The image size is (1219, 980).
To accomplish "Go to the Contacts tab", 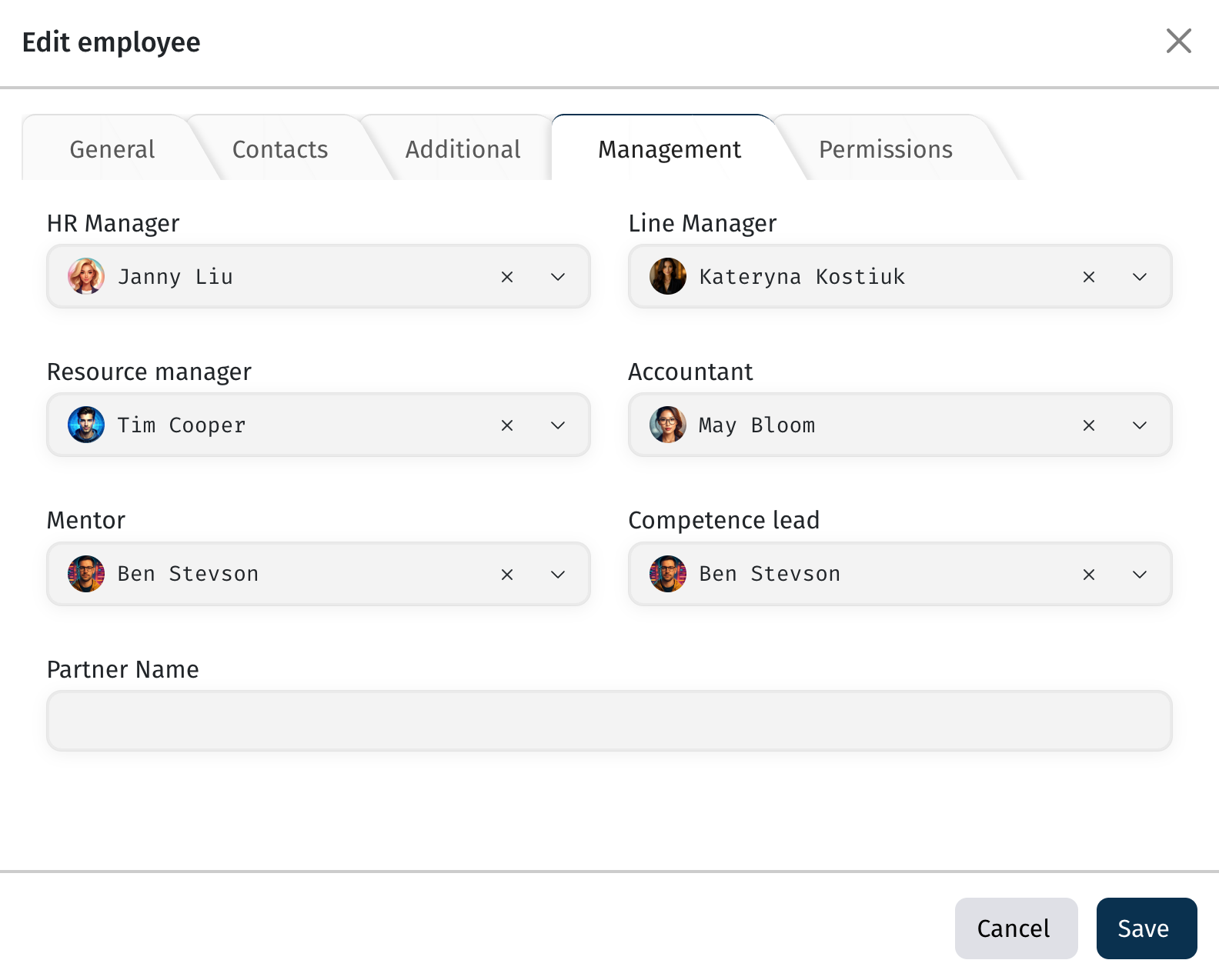I will [x=280, y=149].
